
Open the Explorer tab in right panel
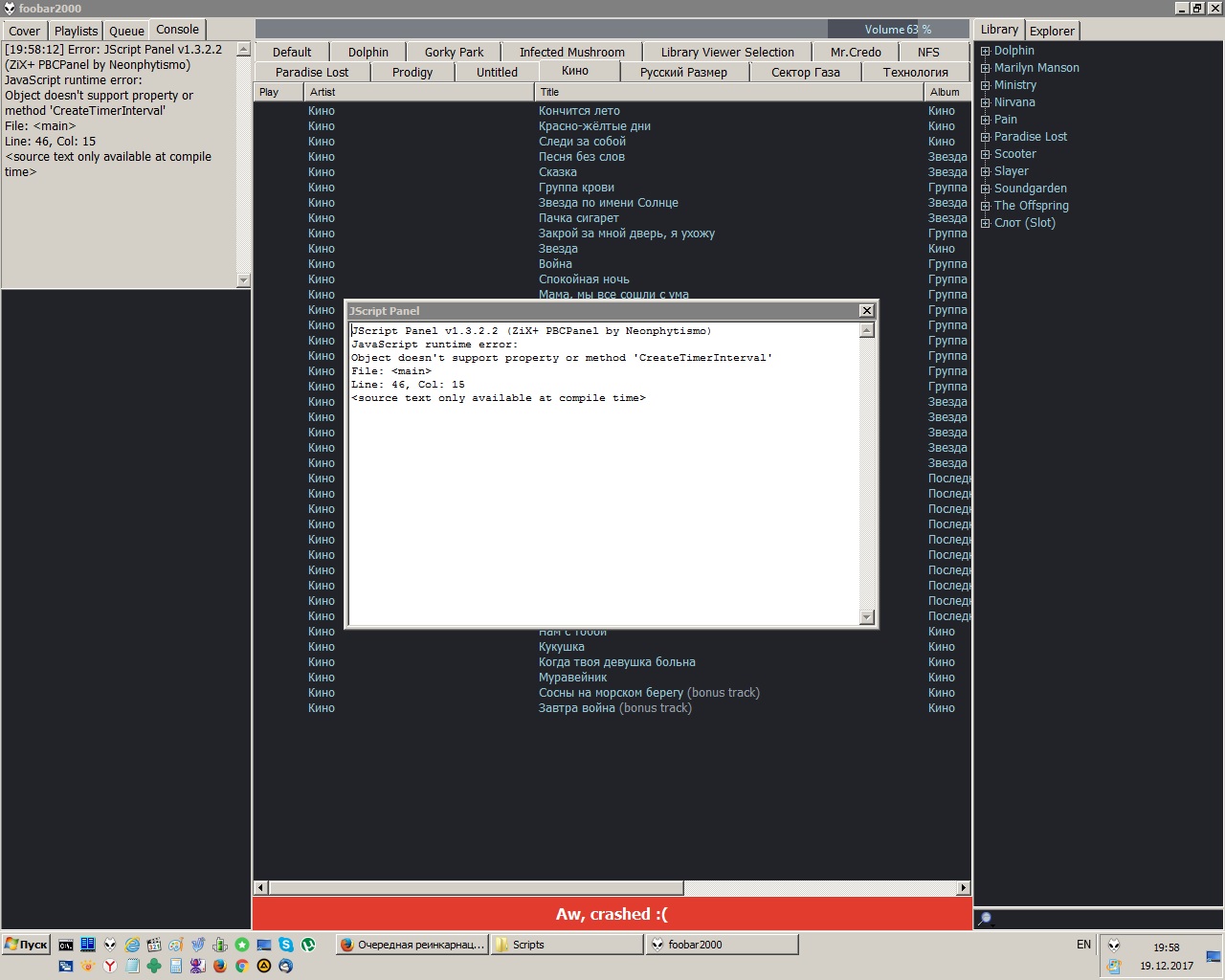click(x=1052, y=31)
